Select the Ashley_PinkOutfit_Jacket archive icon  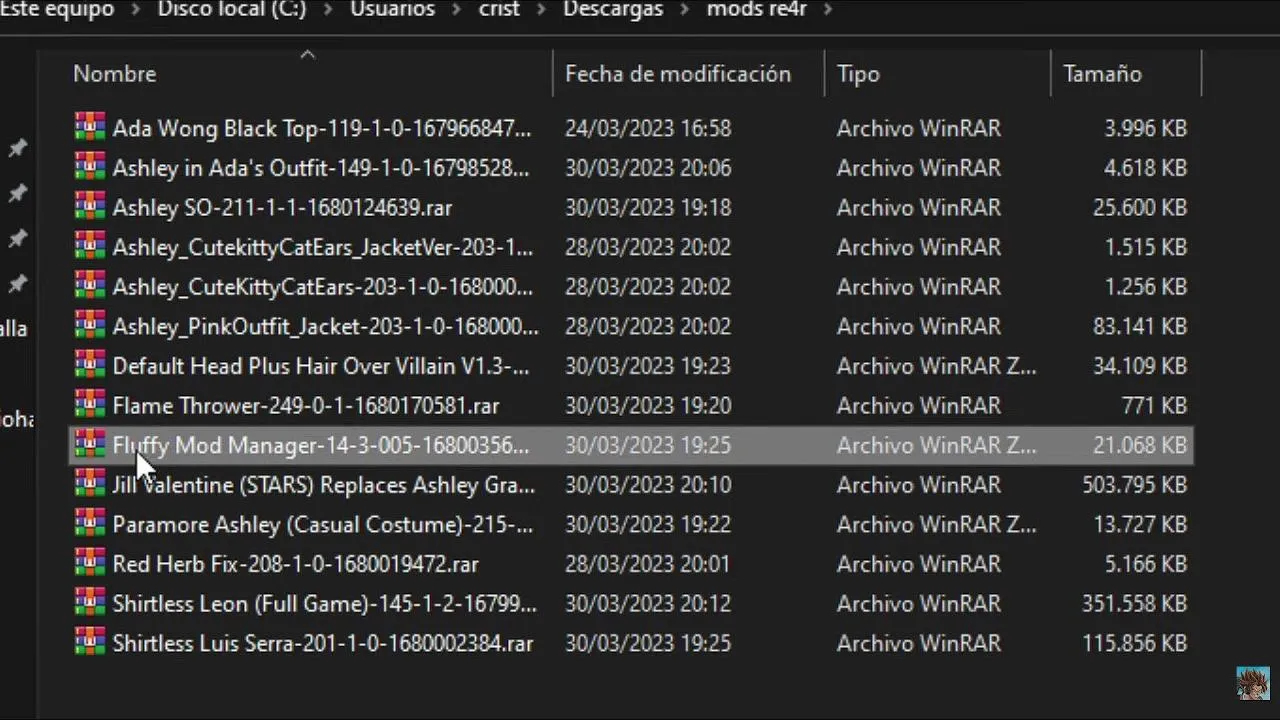click(89, 326)
